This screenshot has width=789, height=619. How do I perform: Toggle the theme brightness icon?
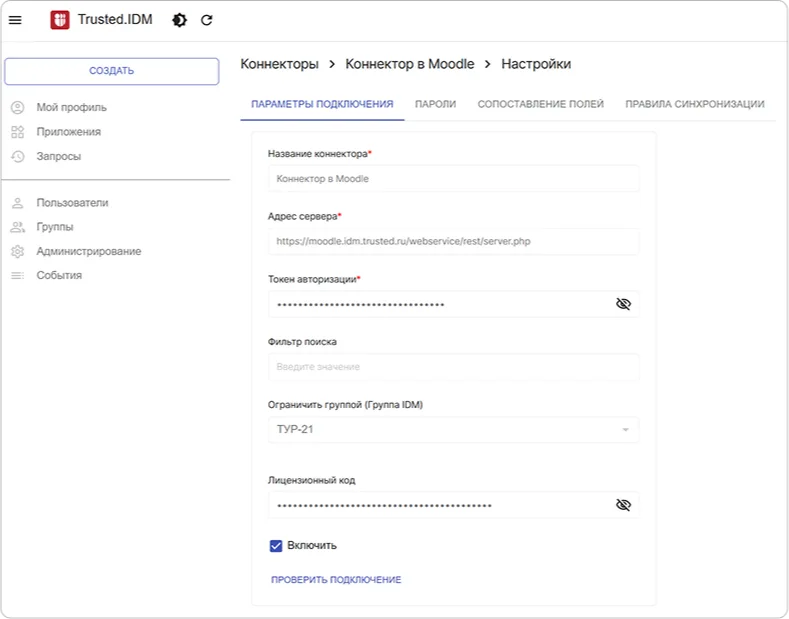(179, 20)
